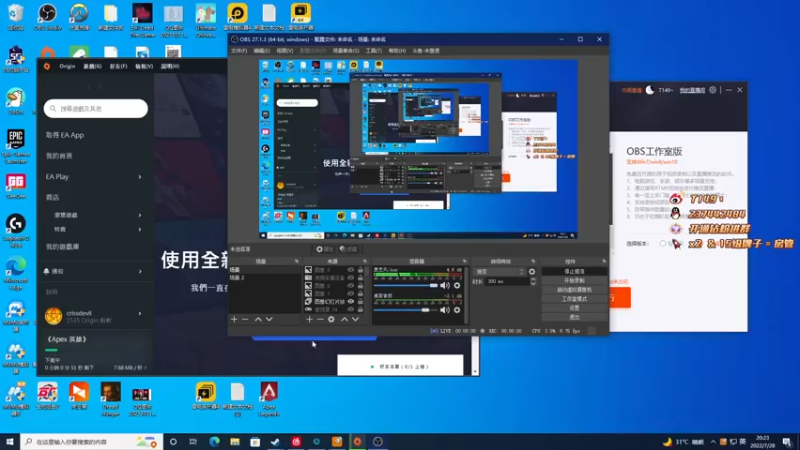Open Epic Games Launcher desktop icon

[16, 146]
